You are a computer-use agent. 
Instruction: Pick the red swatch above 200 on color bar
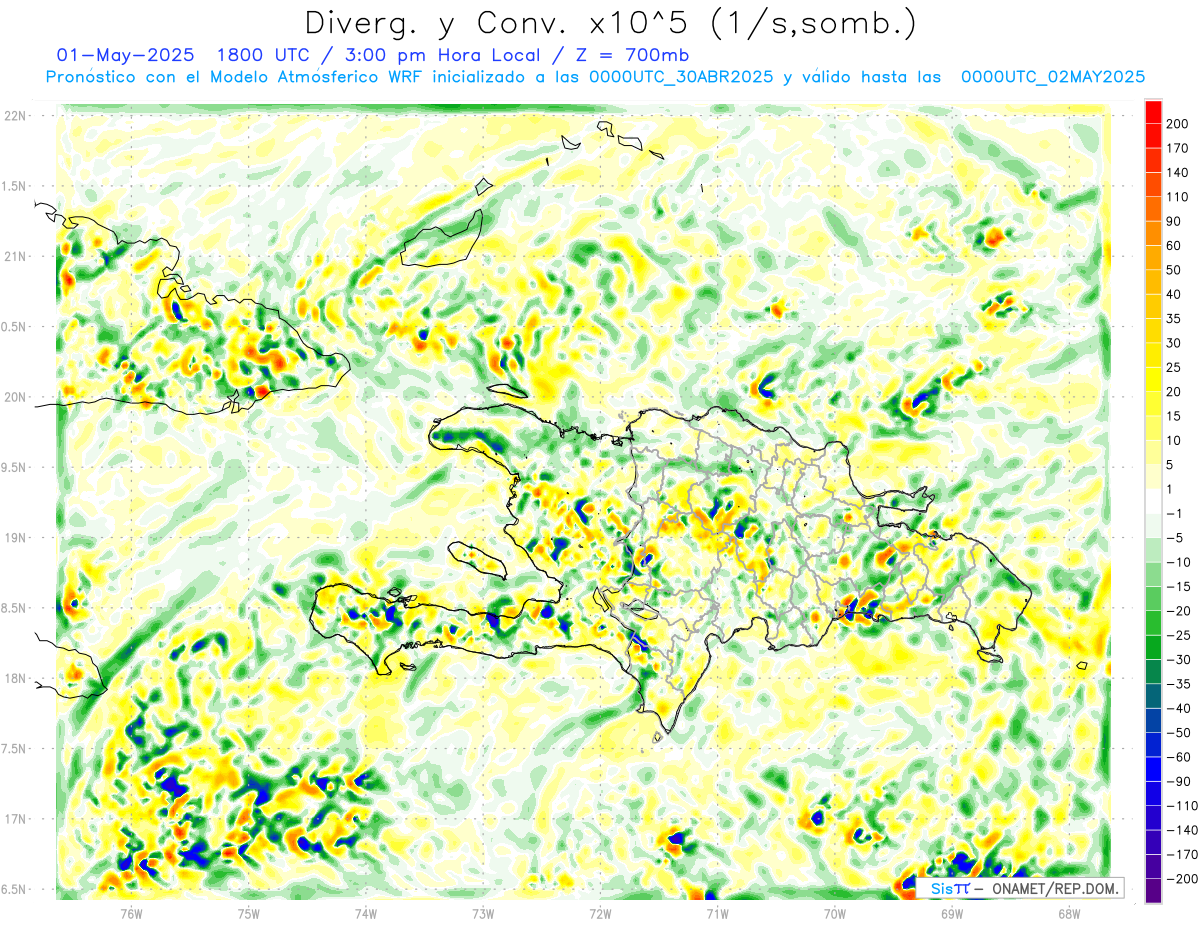point(1153,112)
